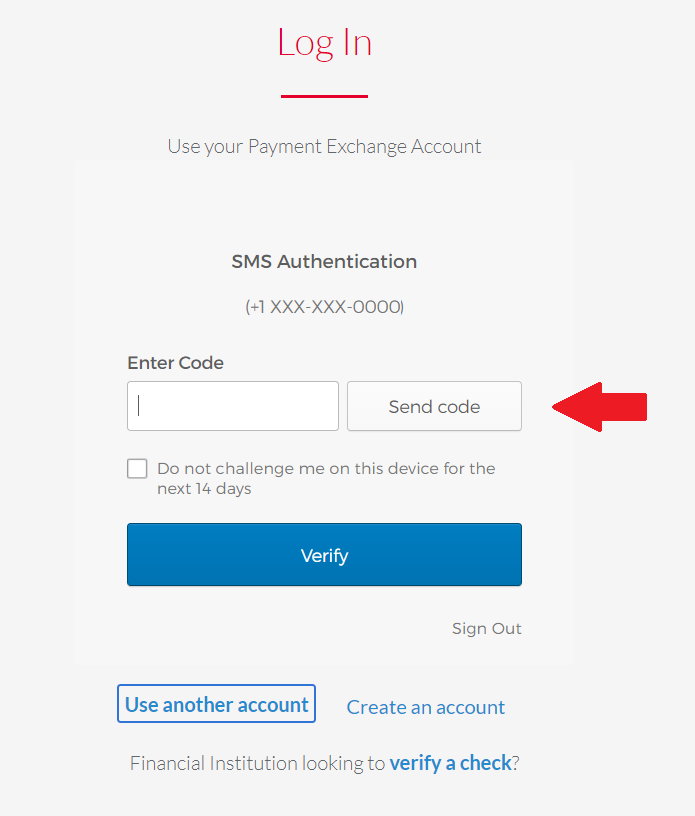The width and height of the screenshot is (695, 816).
Task: Sign out of the Payment Exchange account
Action: (486, 628)
